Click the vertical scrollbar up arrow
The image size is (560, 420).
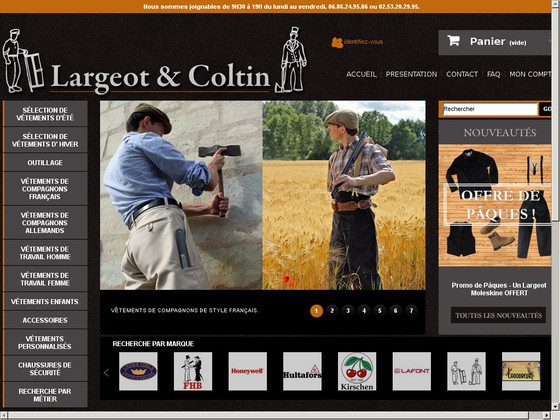(x=556, y=4)
